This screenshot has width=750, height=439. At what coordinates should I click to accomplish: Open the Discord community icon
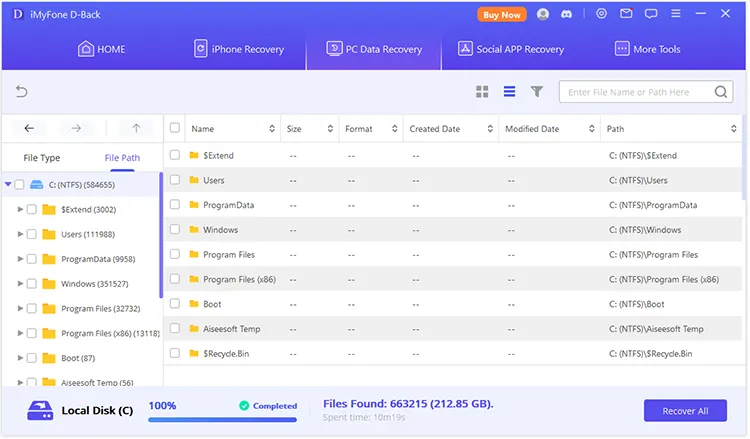(566, 14)
